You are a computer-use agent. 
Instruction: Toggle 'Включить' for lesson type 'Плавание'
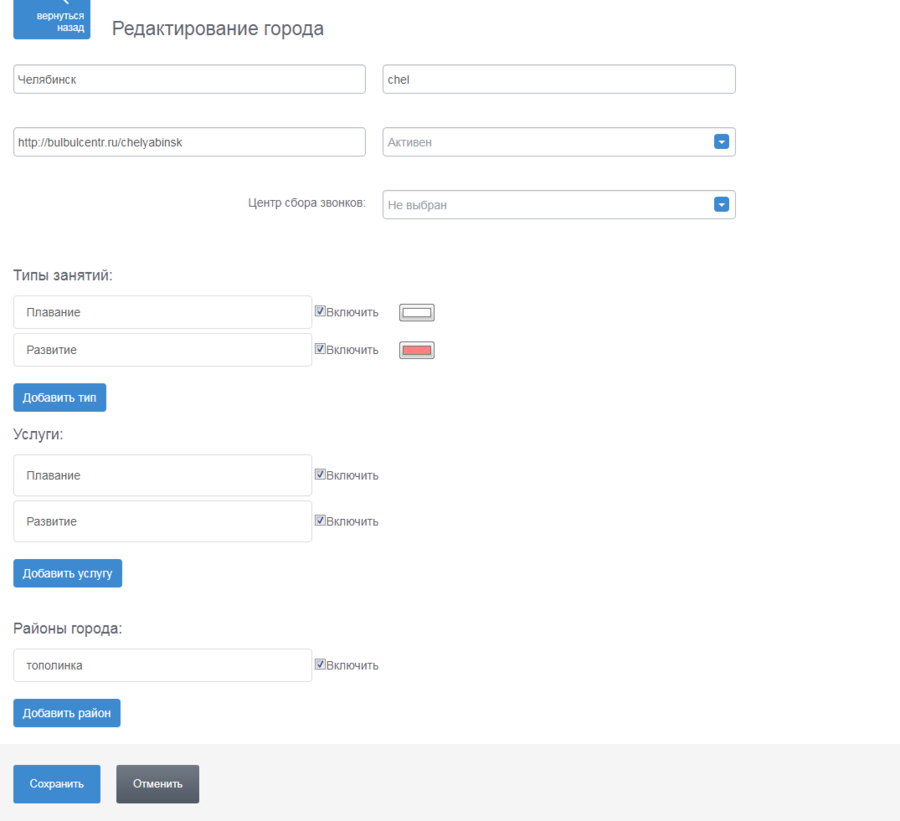coord(320,311)
